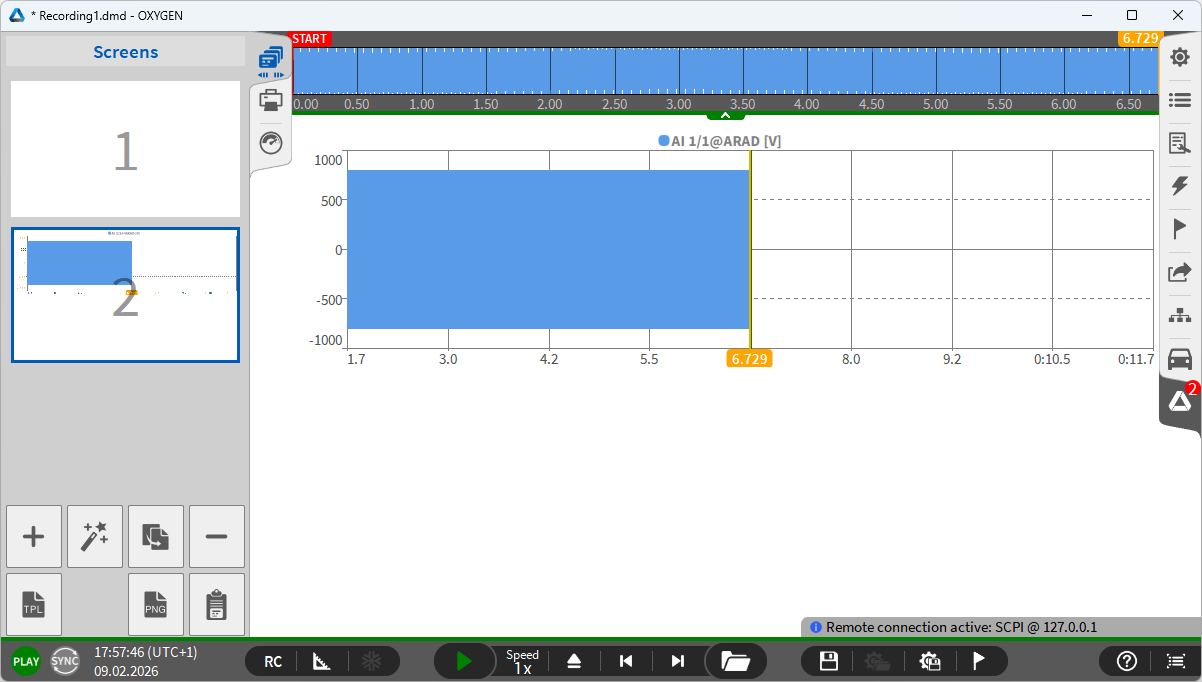The height and width of the screenshot is (682, 1202).
Task: Toggle the RC remote control button
Action: click(273, 661)
